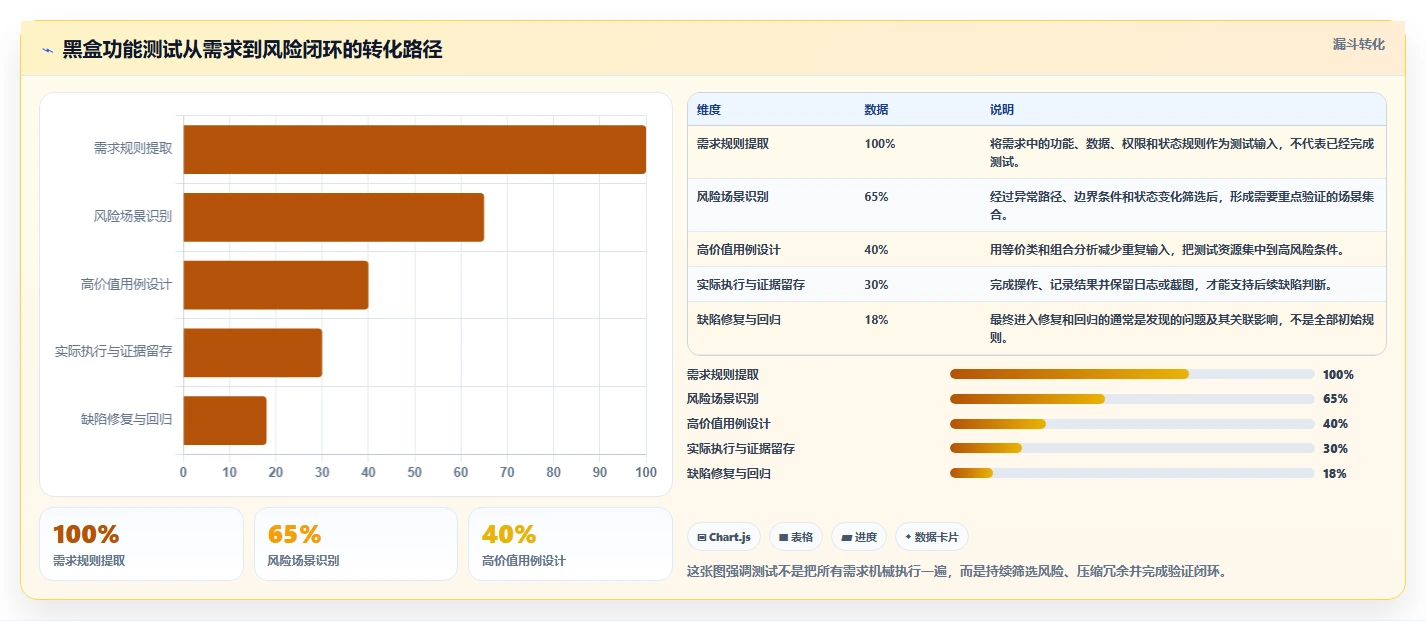This screenshot has height=621, width=1426.
Task: Click the 65% 风险场景识别 data card
Action: (x=356, y=544)
